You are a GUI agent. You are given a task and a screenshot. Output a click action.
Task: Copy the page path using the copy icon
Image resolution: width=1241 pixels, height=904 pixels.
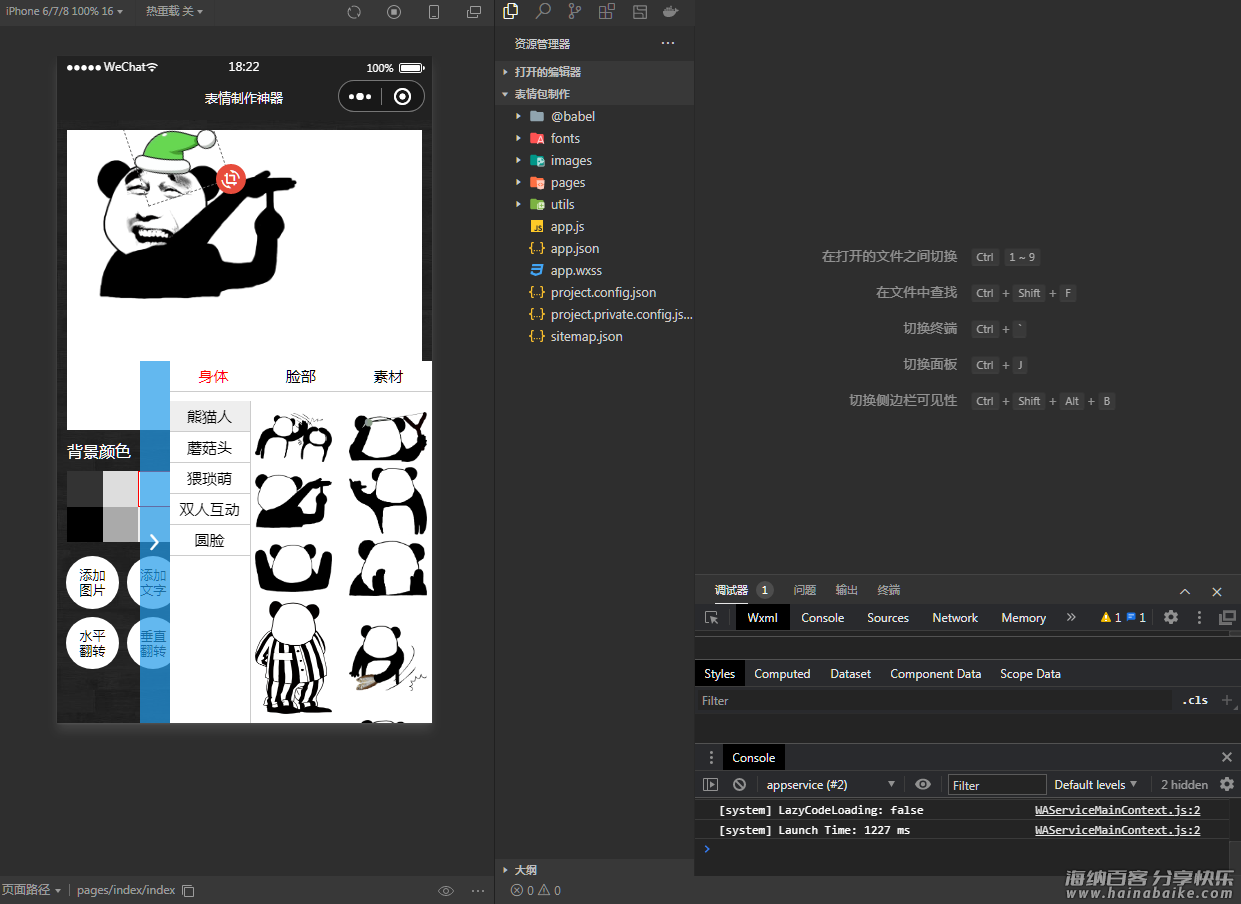[188, 890]
